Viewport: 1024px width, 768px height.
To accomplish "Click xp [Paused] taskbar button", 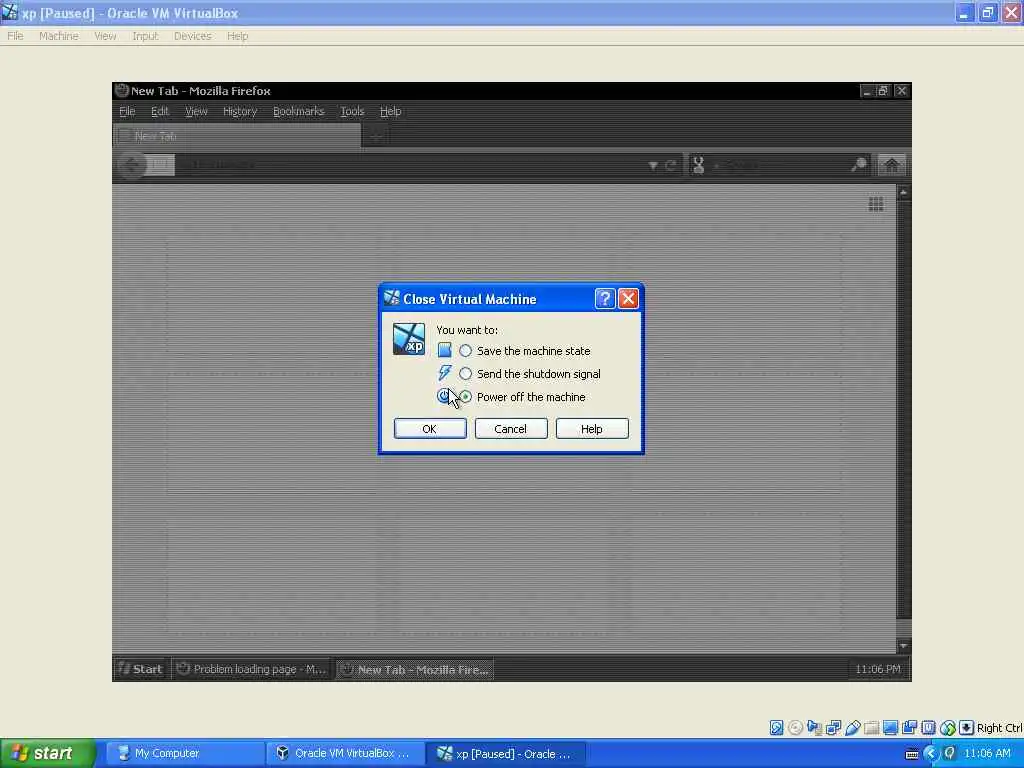I will pyautogui.click(x=506, y=754).
